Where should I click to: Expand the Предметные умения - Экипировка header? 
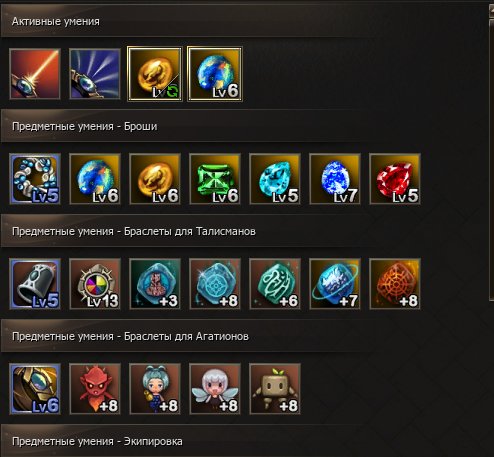[243, 441]
